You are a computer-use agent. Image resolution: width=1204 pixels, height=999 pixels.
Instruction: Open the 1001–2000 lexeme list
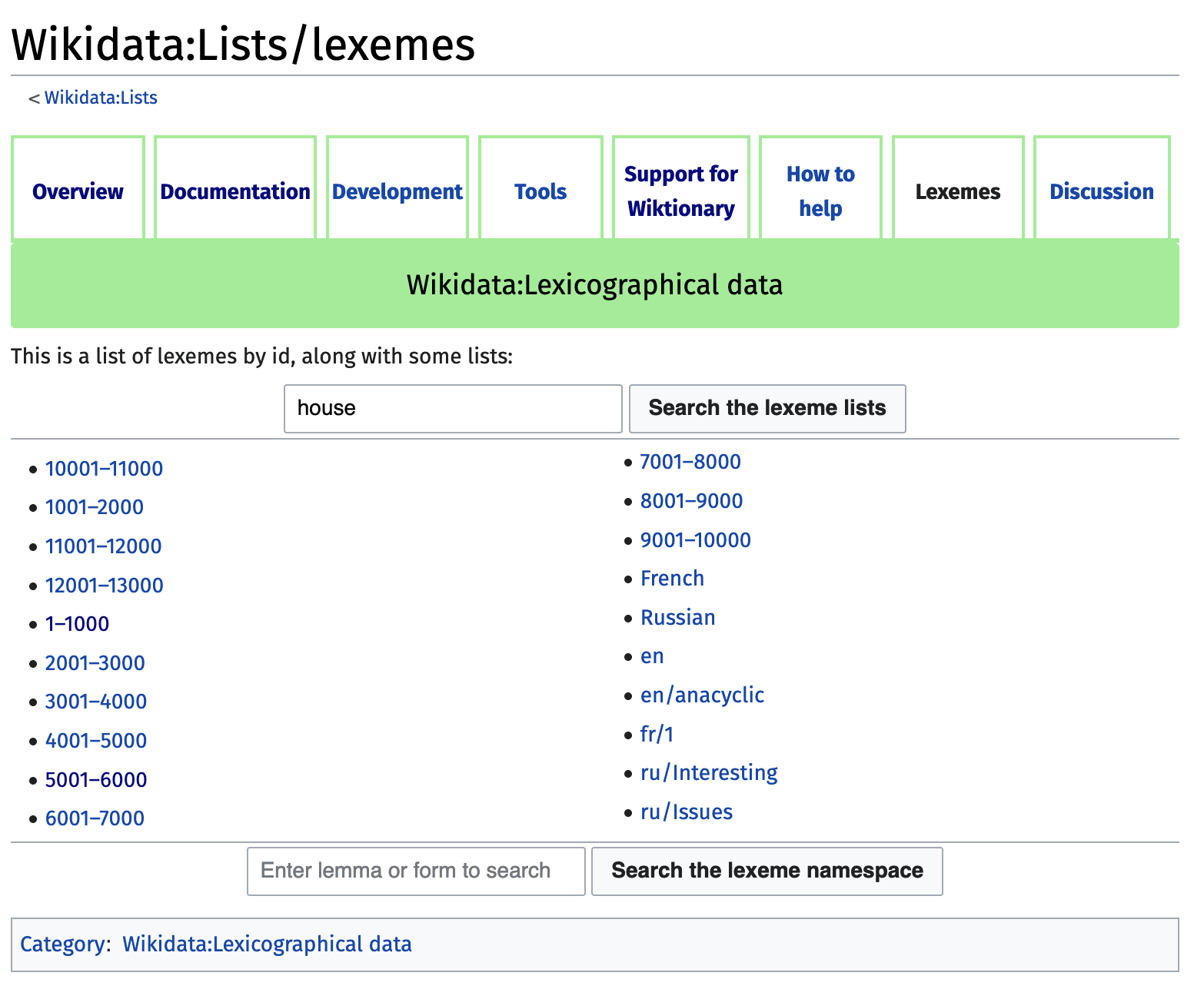[95, 507]
